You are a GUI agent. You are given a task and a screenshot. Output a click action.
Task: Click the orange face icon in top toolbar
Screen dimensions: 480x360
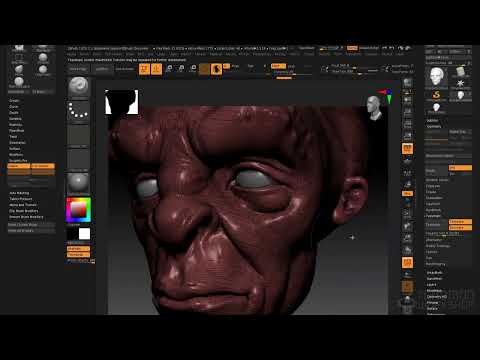click(x=216, y=69)
